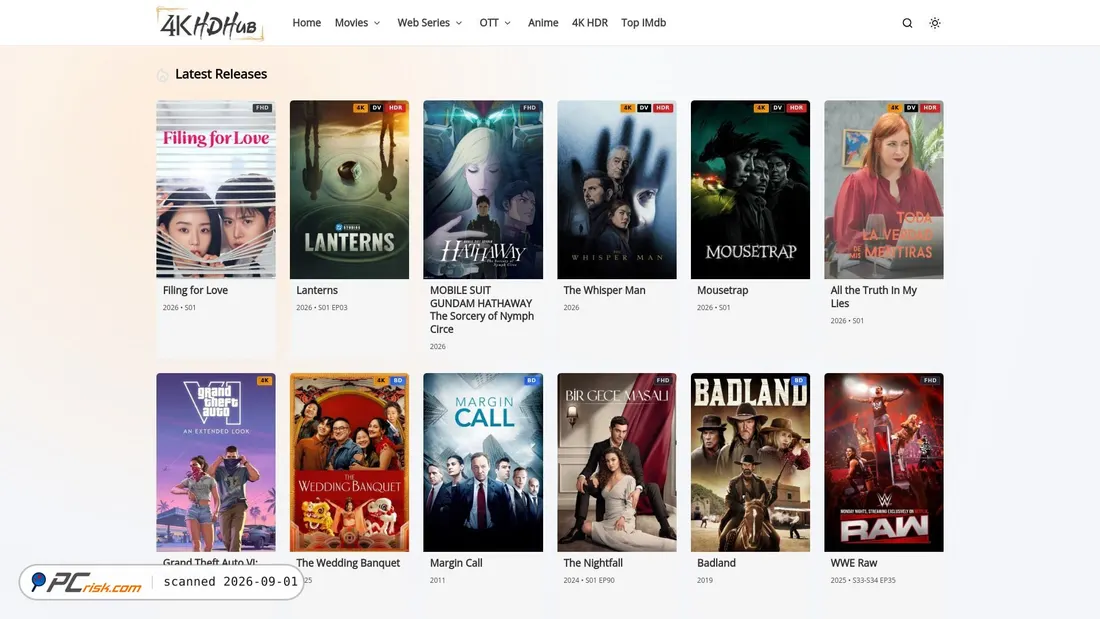Click the FHD badge on Filing for Love
The image size is (1100, 619).
coord(262,108)
